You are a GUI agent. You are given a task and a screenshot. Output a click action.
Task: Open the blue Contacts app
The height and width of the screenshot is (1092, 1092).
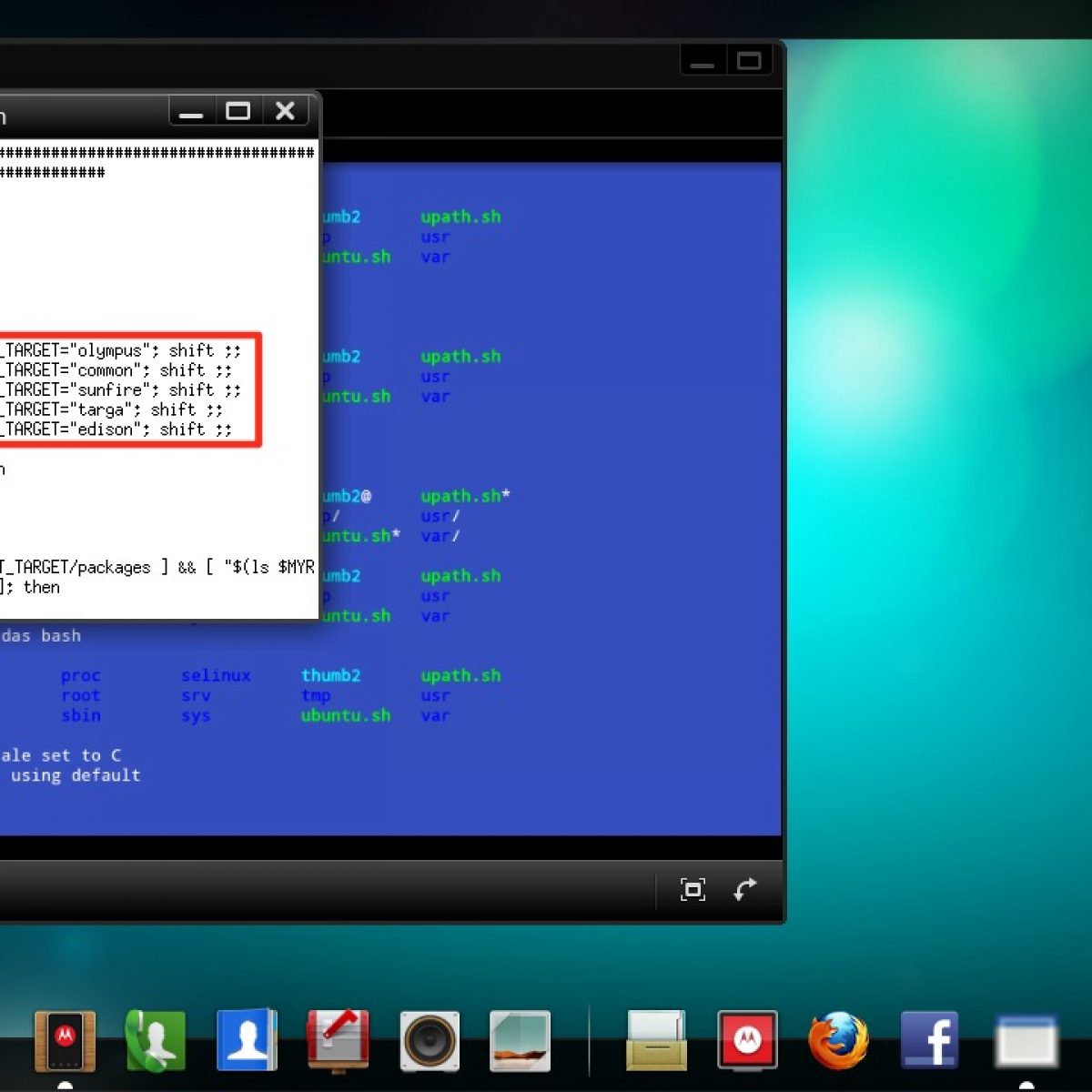pos(247,1040)
